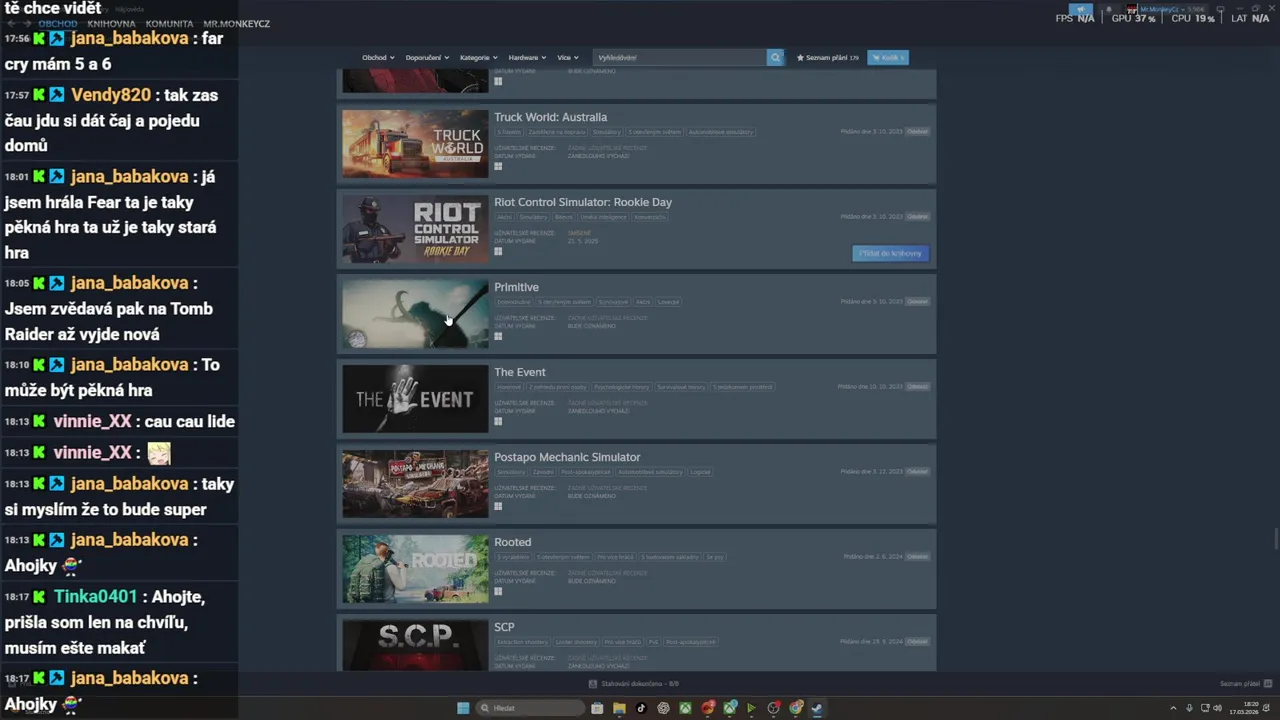Image resolution: width=1280 pixels, height=720 pixels.
Task: Click the Steam announcements megaphone icon
Action: point(1081,9)
